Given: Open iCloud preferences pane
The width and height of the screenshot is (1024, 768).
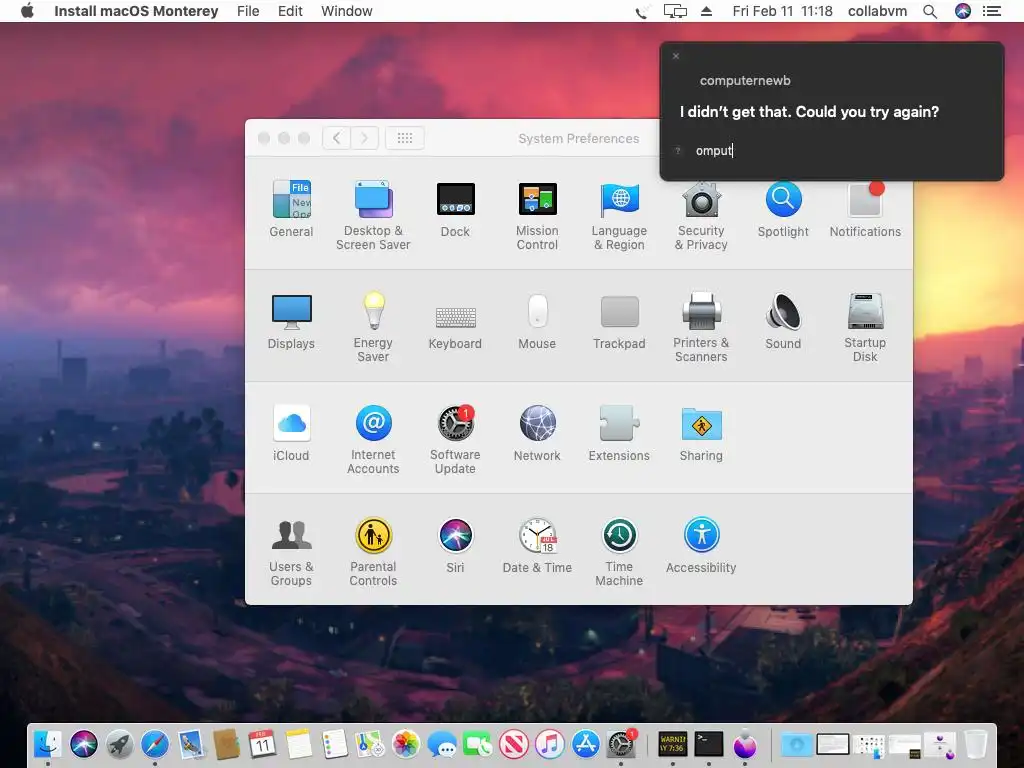Looking at the screenshot, I should coord(291,434).
